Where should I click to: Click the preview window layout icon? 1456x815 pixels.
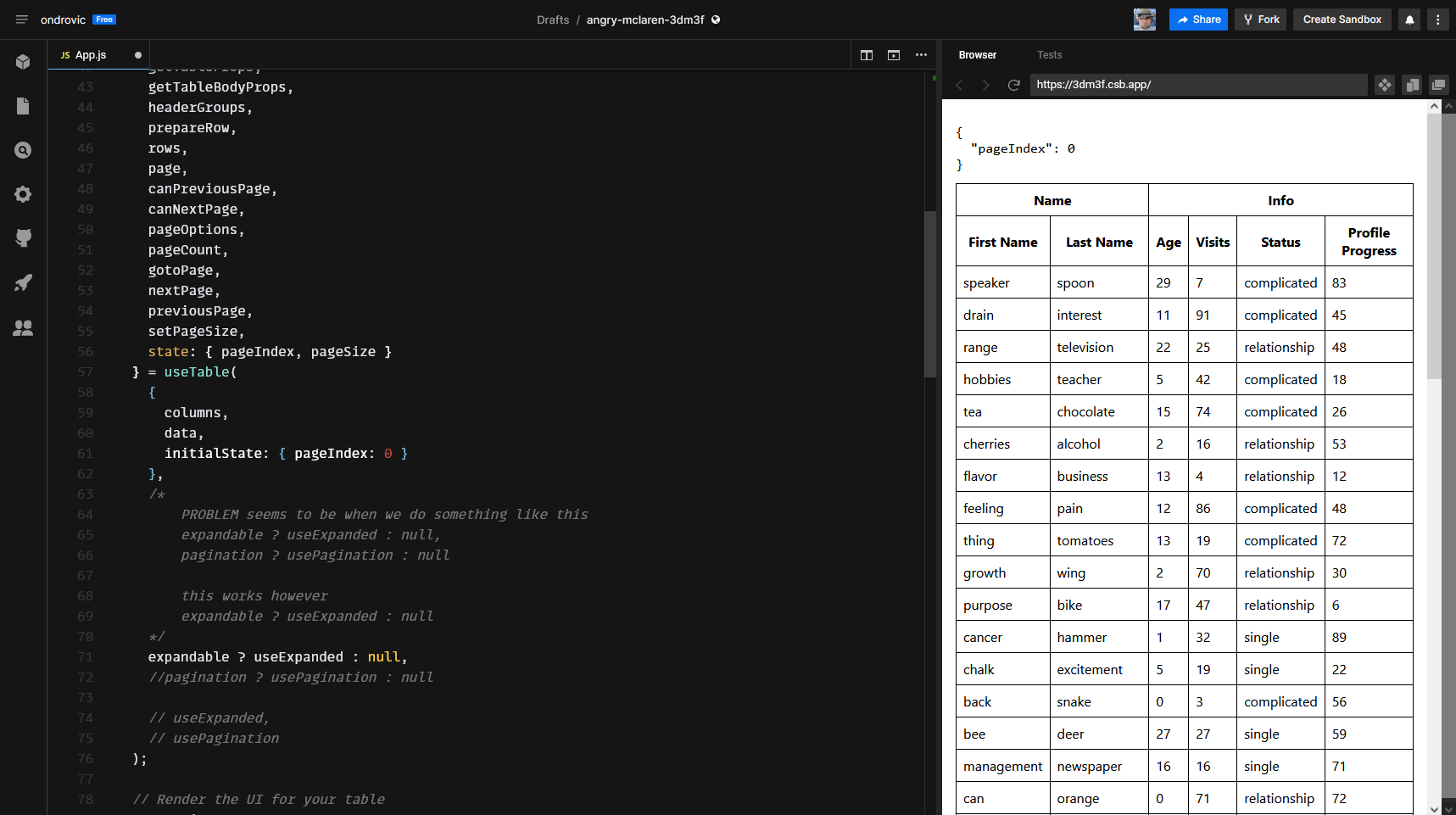pyautogui.click(x=1412, y=85)
